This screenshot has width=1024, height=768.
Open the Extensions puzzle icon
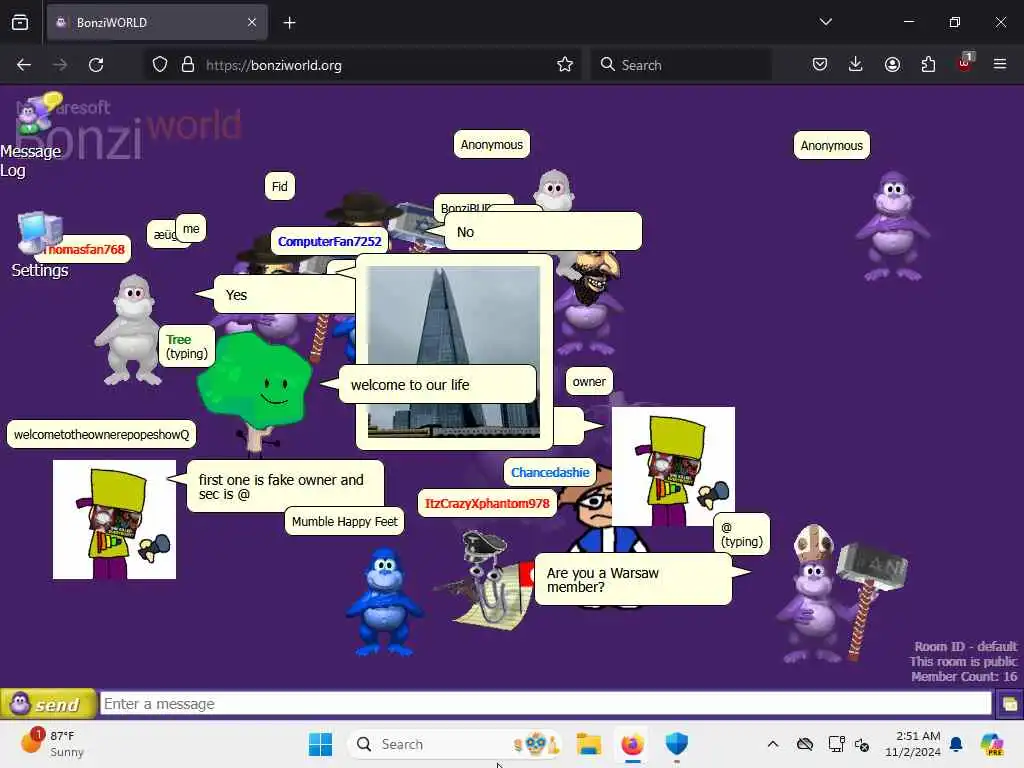click(x=928, y=65)
